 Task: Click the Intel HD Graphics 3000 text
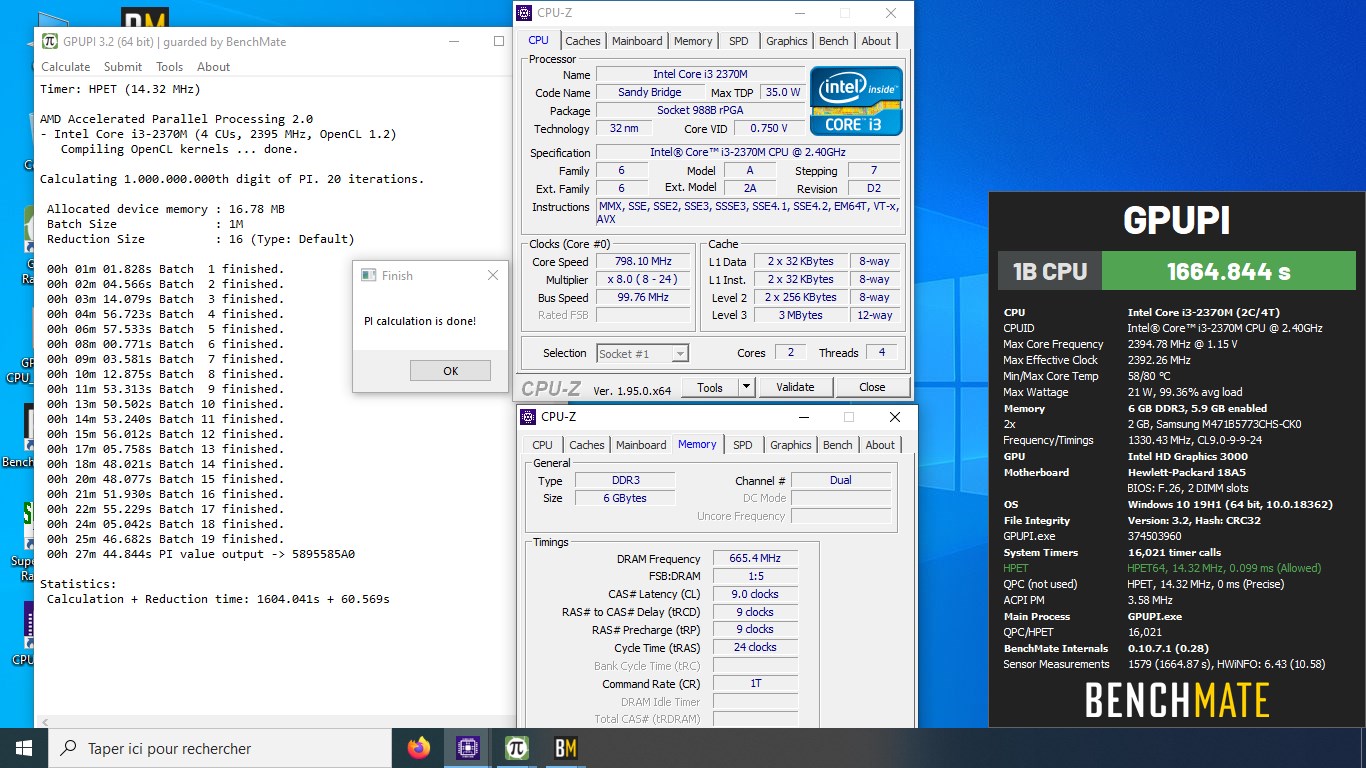[1187, 456]
